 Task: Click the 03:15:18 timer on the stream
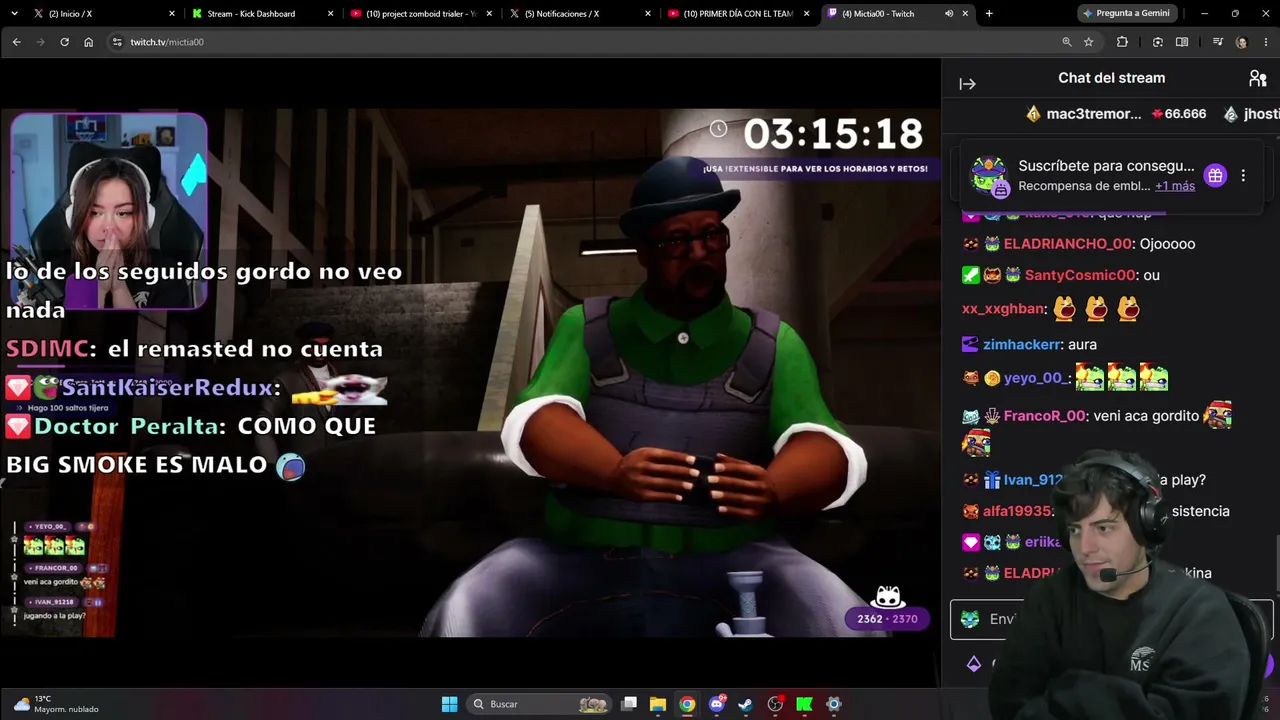point(832,134)
